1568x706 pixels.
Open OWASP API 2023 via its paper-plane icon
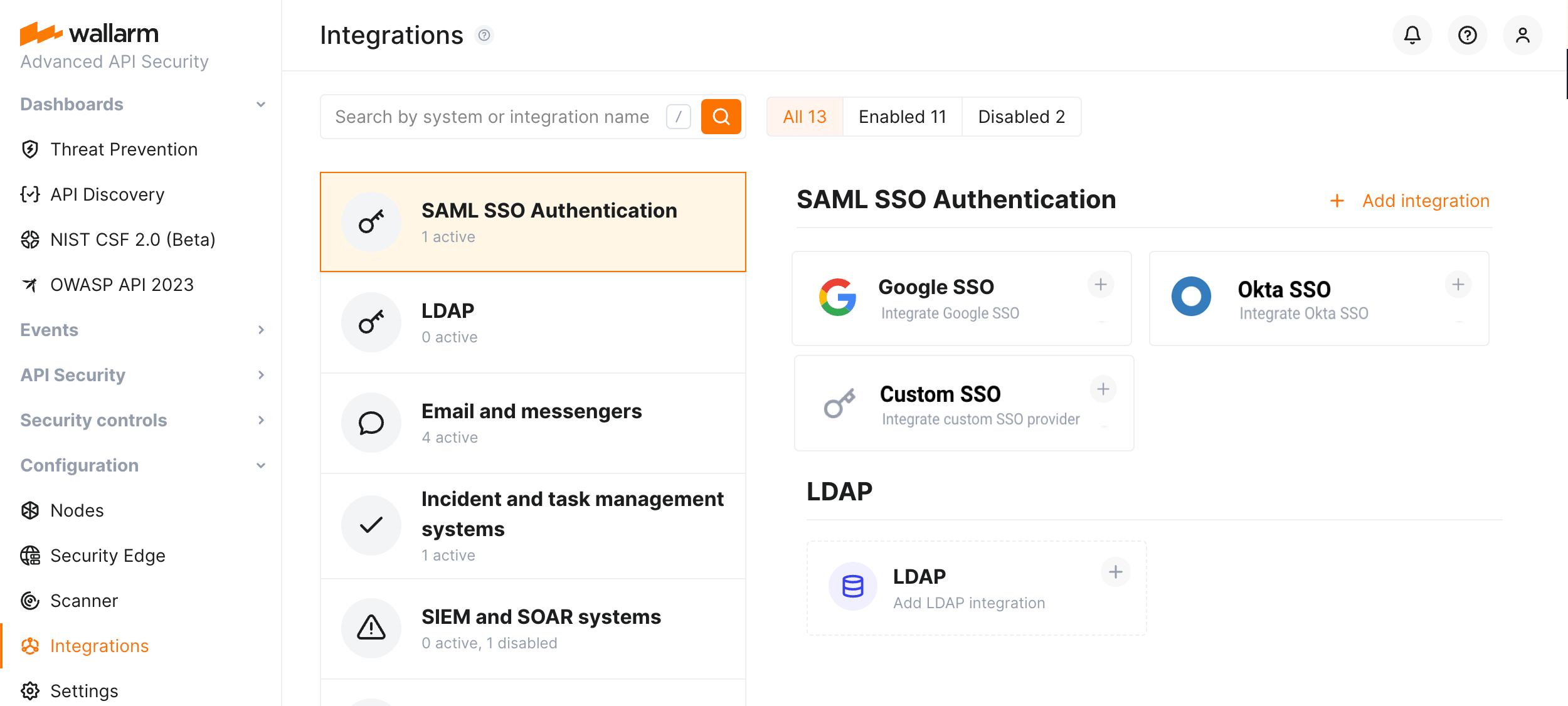pyautogui.click(x=30, y=284)
